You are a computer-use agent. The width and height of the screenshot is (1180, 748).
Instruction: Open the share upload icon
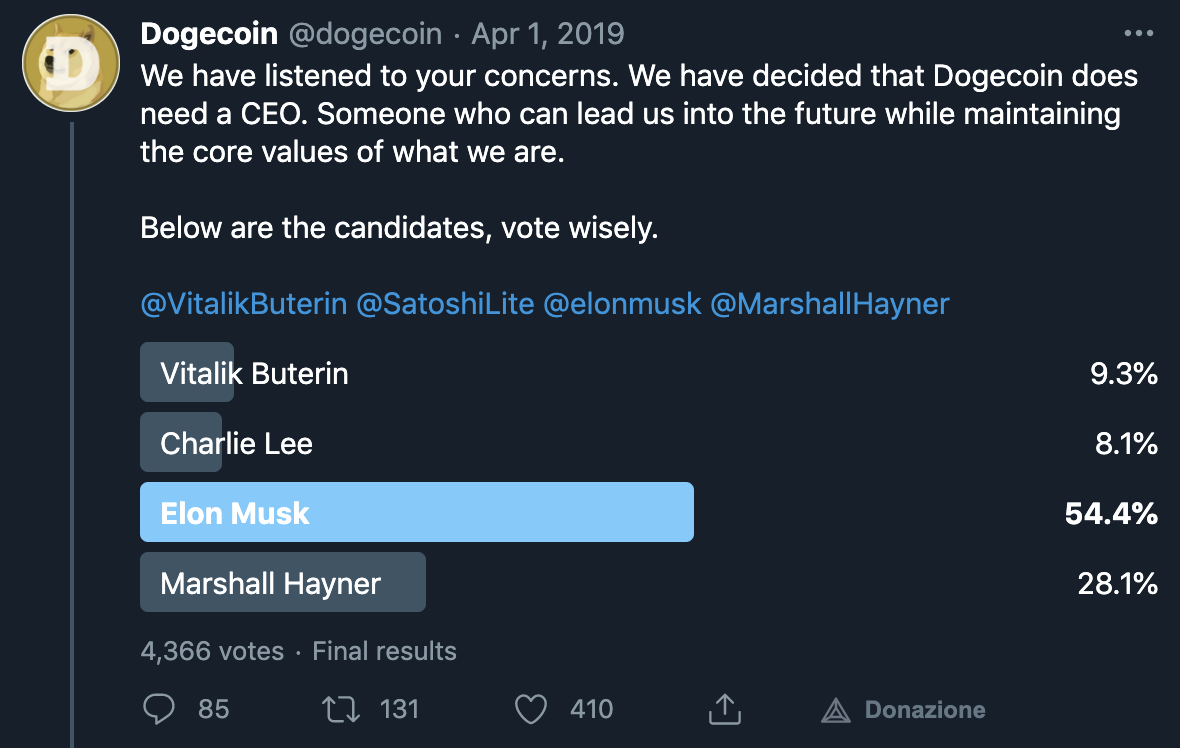[x=722, y=709]
